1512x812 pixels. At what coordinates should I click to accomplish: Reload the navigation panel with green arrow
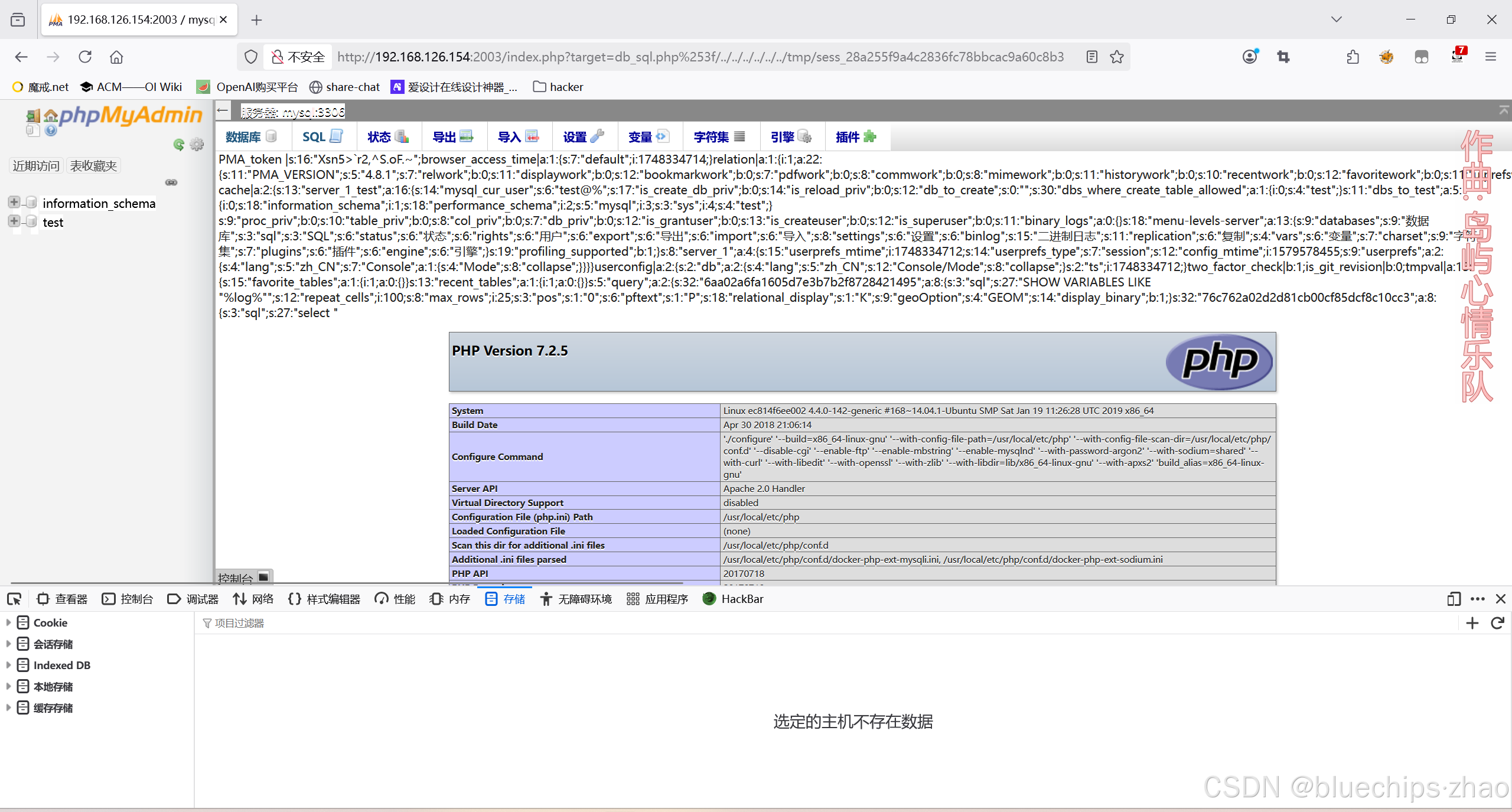pos(179,145)
